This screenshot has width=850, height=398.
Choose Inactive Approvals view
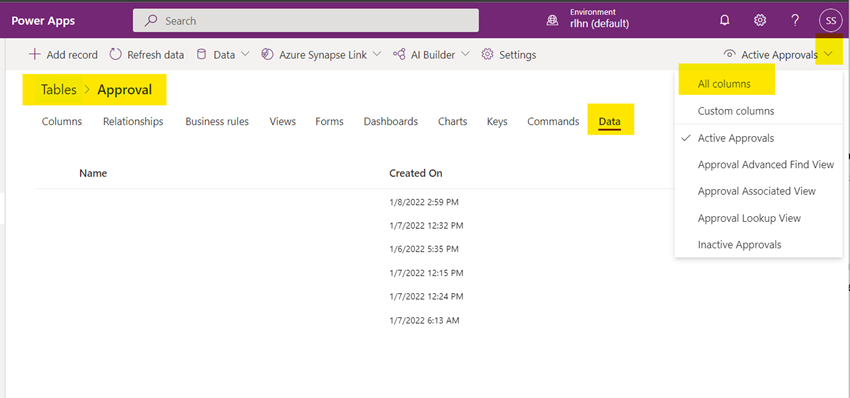[739, 245]
